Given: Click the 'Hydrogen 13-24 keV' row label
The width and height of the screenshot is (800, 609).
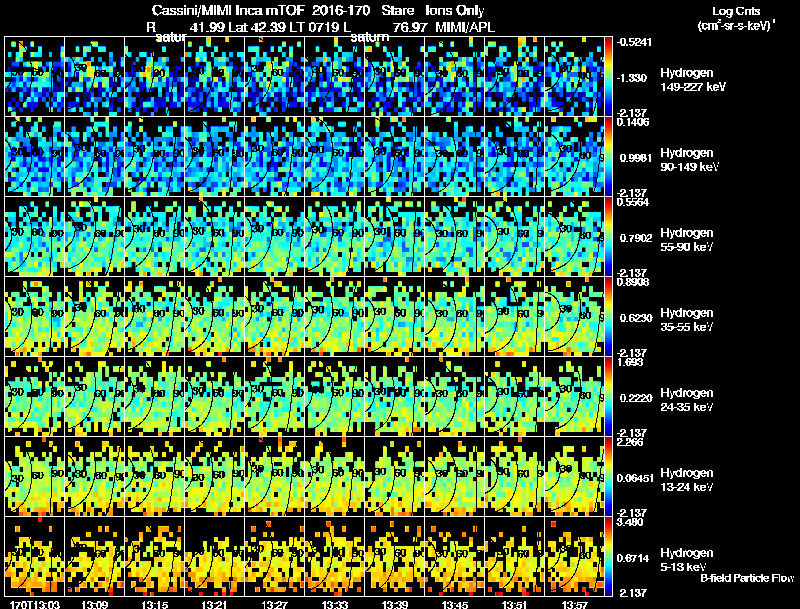Looking at the screenshot, I should [x=687, y=480].
